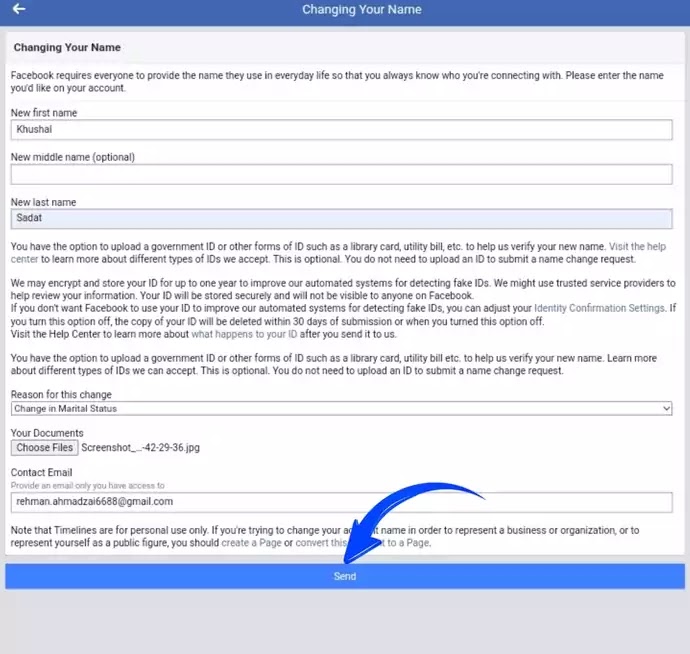Screen dimensions: 690x654
Task: Click the Screenshot file name text
Action: (x=140, y=448)
